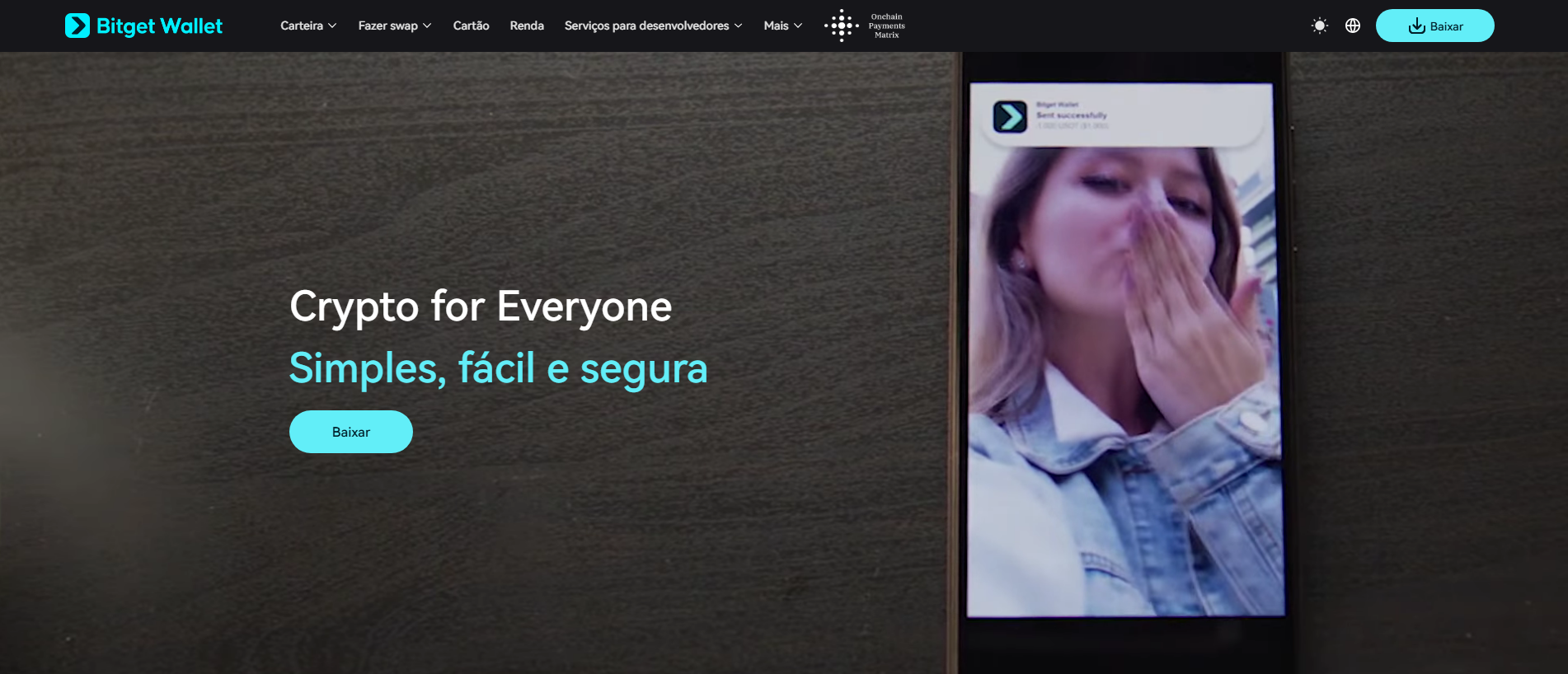Click the Bitget Wallet brand name
The image size is (1568, 674).
tap(159, 26)
